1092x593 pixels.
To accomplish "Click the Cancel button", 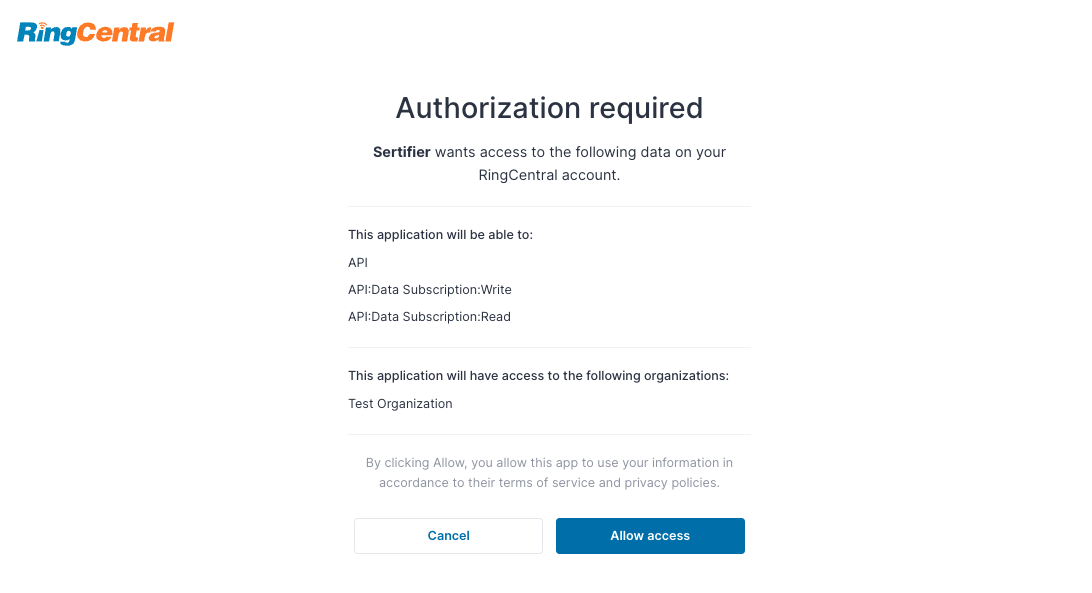I will tap(448, 536).
